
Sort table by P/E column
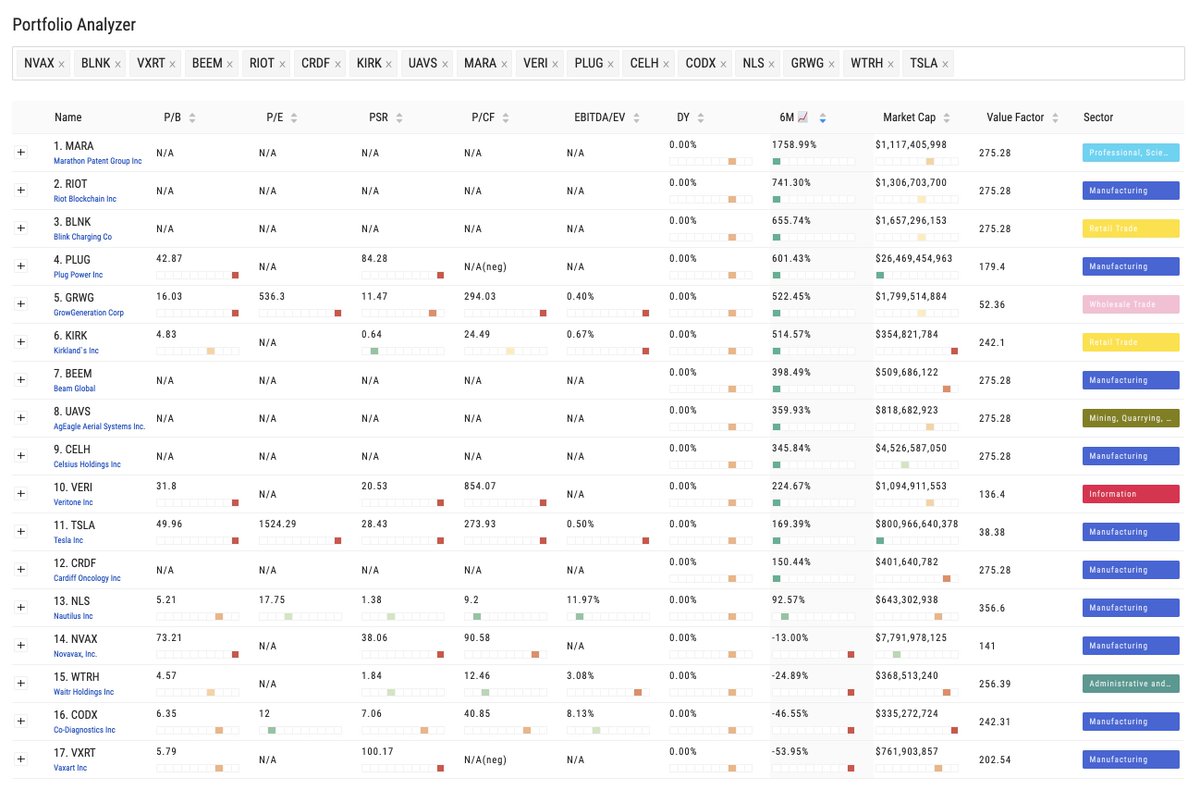tap(295, 118)
